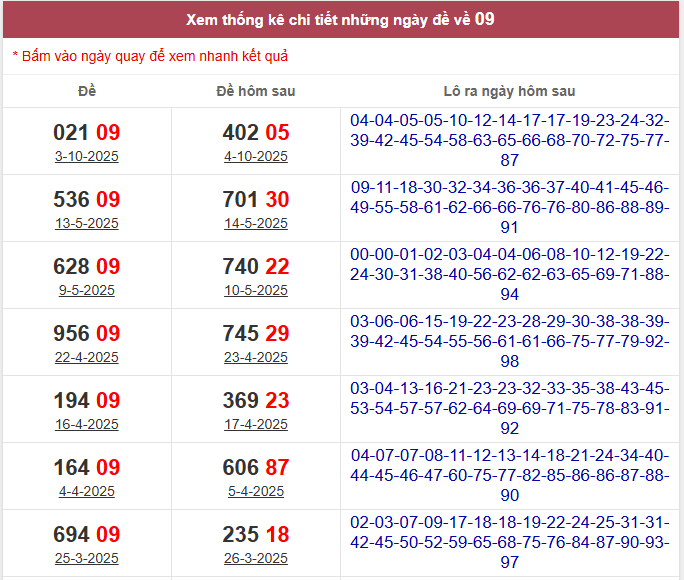
Task: Click the lô list starting 09-11-18-30-32
Action: 510,207
